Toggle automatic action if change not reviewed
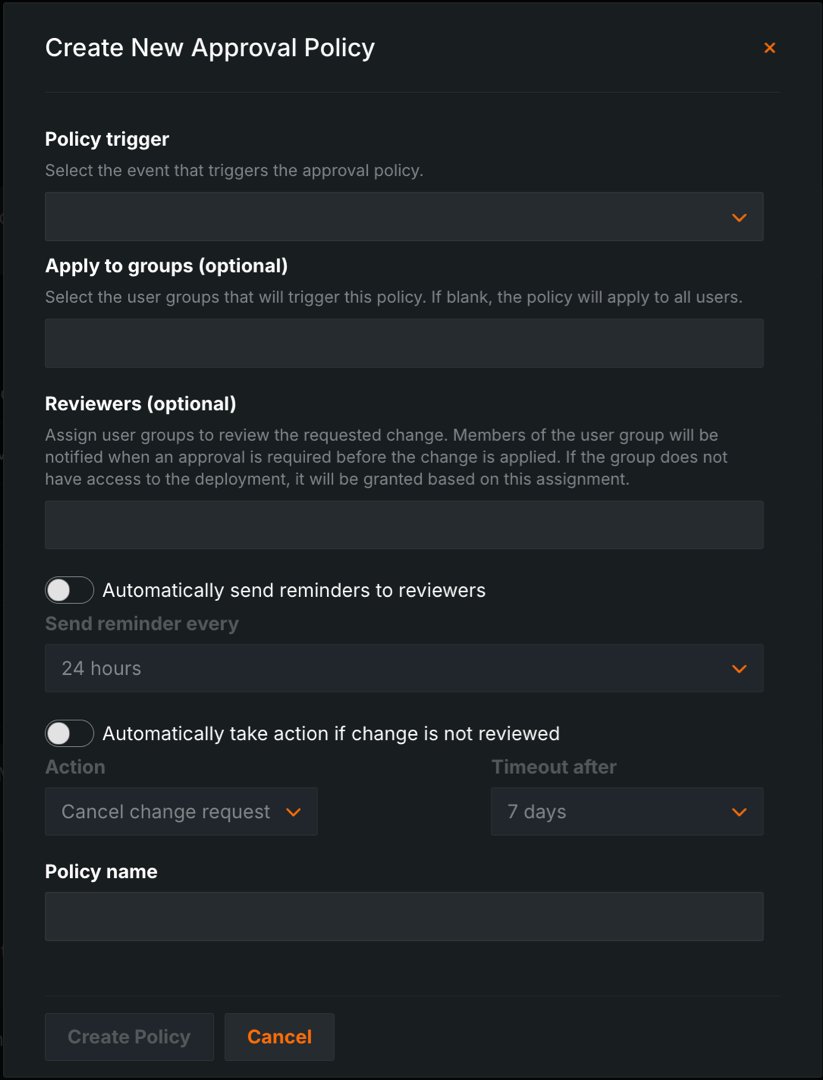Viewport: 823px width, 1080px height. click(69, 733)
